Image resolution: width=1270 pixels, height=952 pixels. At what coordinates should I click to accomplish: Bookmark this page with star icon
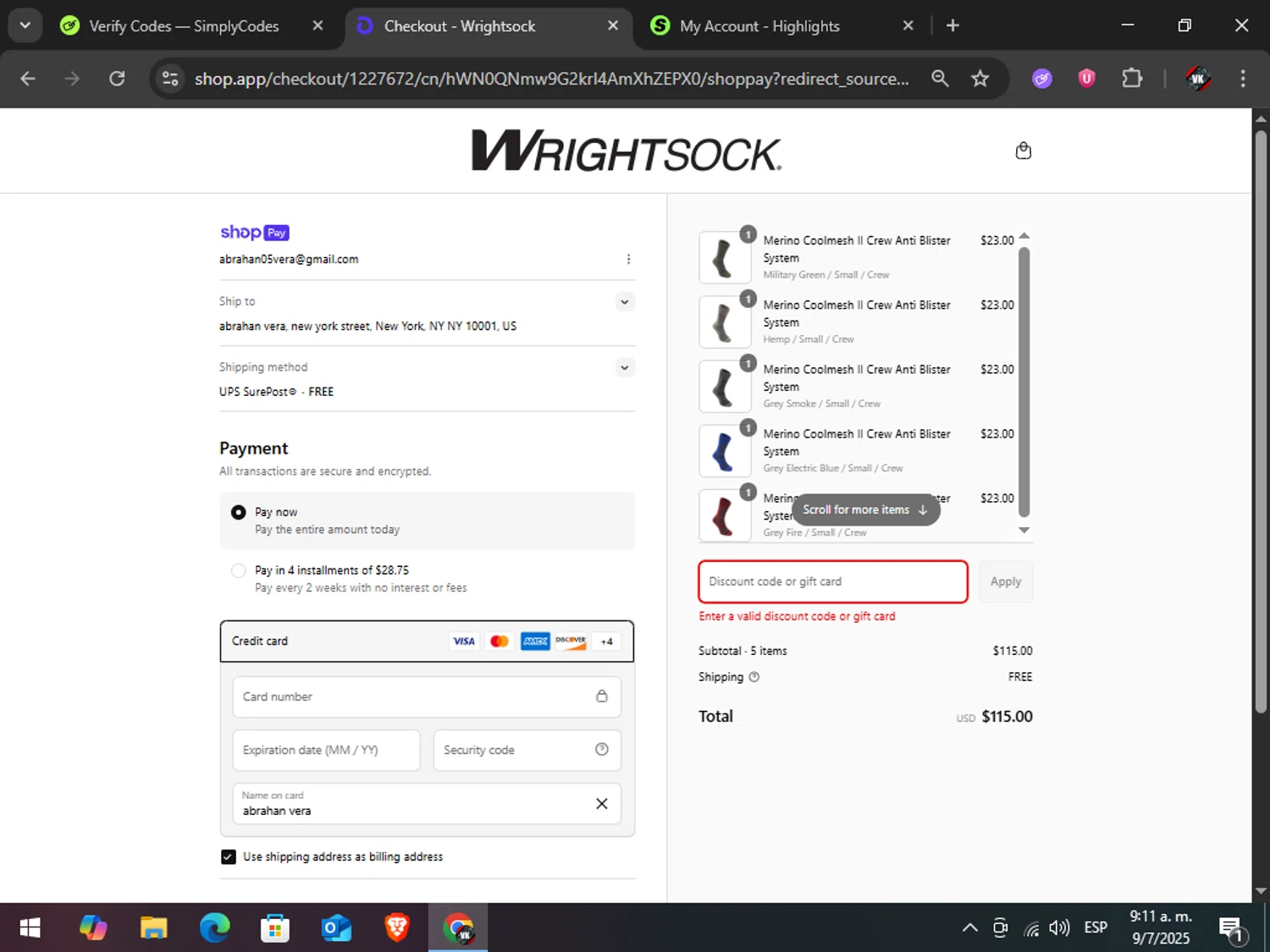[x=980, y=79]
